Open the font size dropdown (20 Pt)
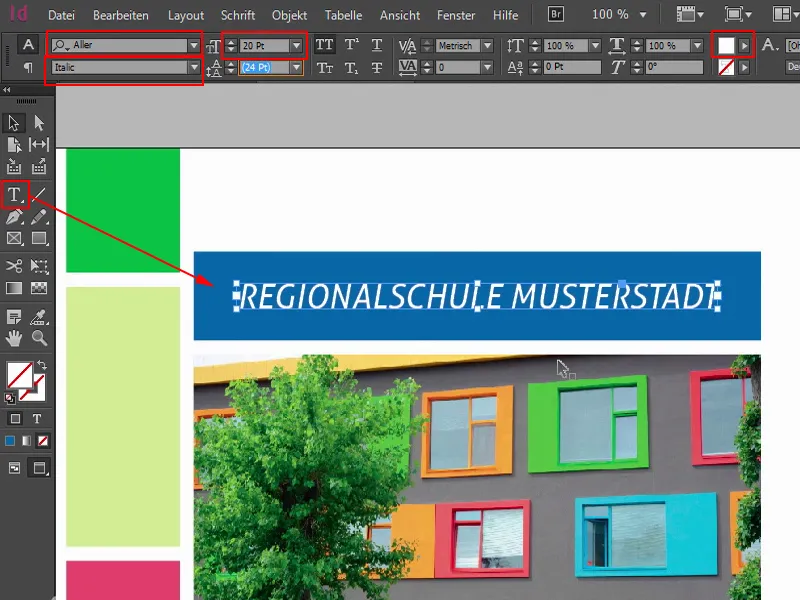The width and height of the screenshot is (800, 600). pos(296,45)
